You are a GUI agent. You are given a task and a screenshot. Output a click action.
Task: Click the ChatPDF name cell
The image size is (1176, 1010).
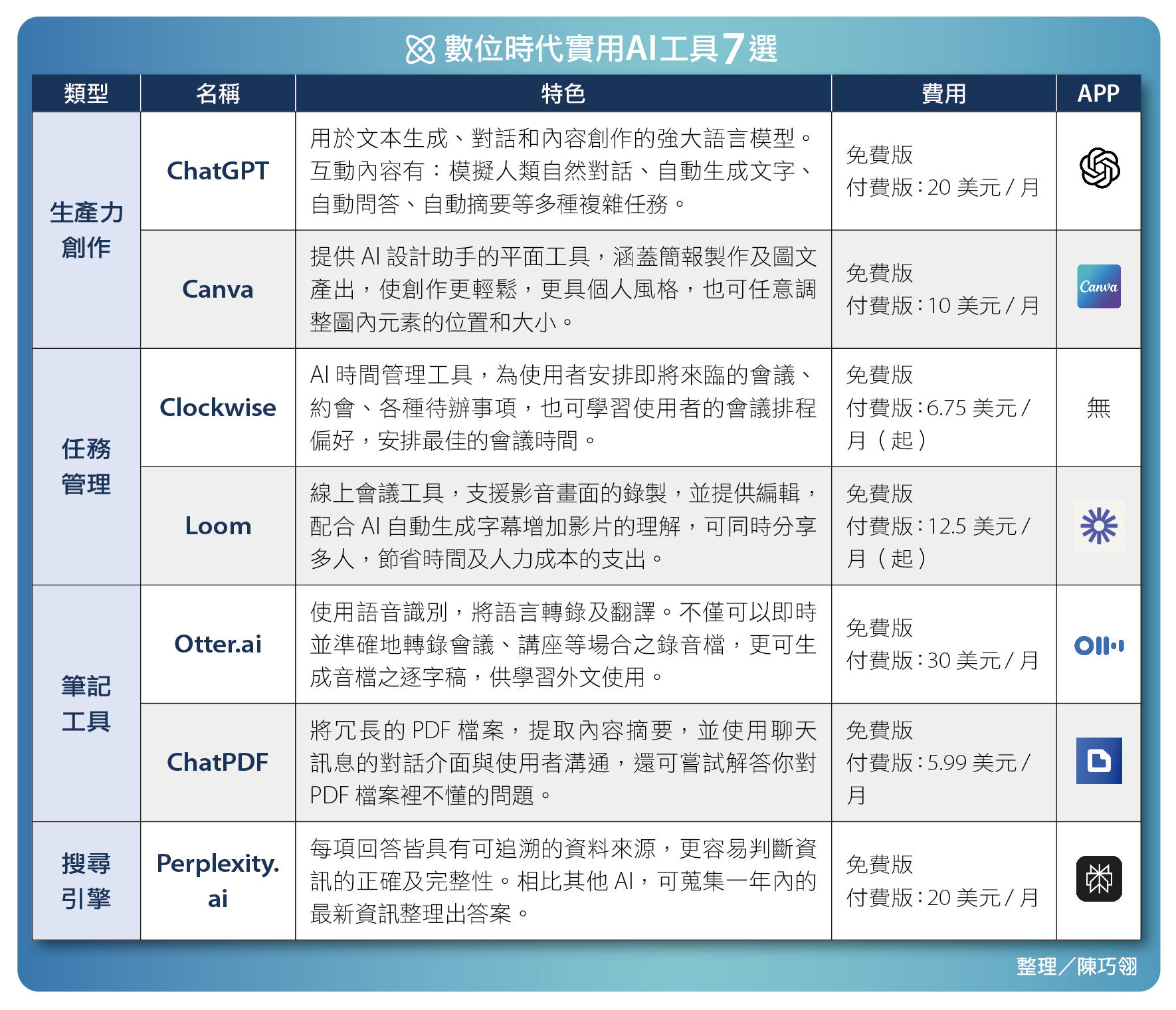[x=218, y=762]
